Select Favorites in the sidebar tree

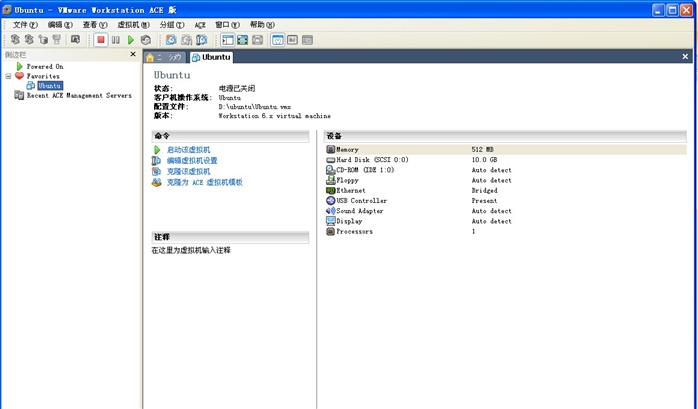click(x=43, y=76)
